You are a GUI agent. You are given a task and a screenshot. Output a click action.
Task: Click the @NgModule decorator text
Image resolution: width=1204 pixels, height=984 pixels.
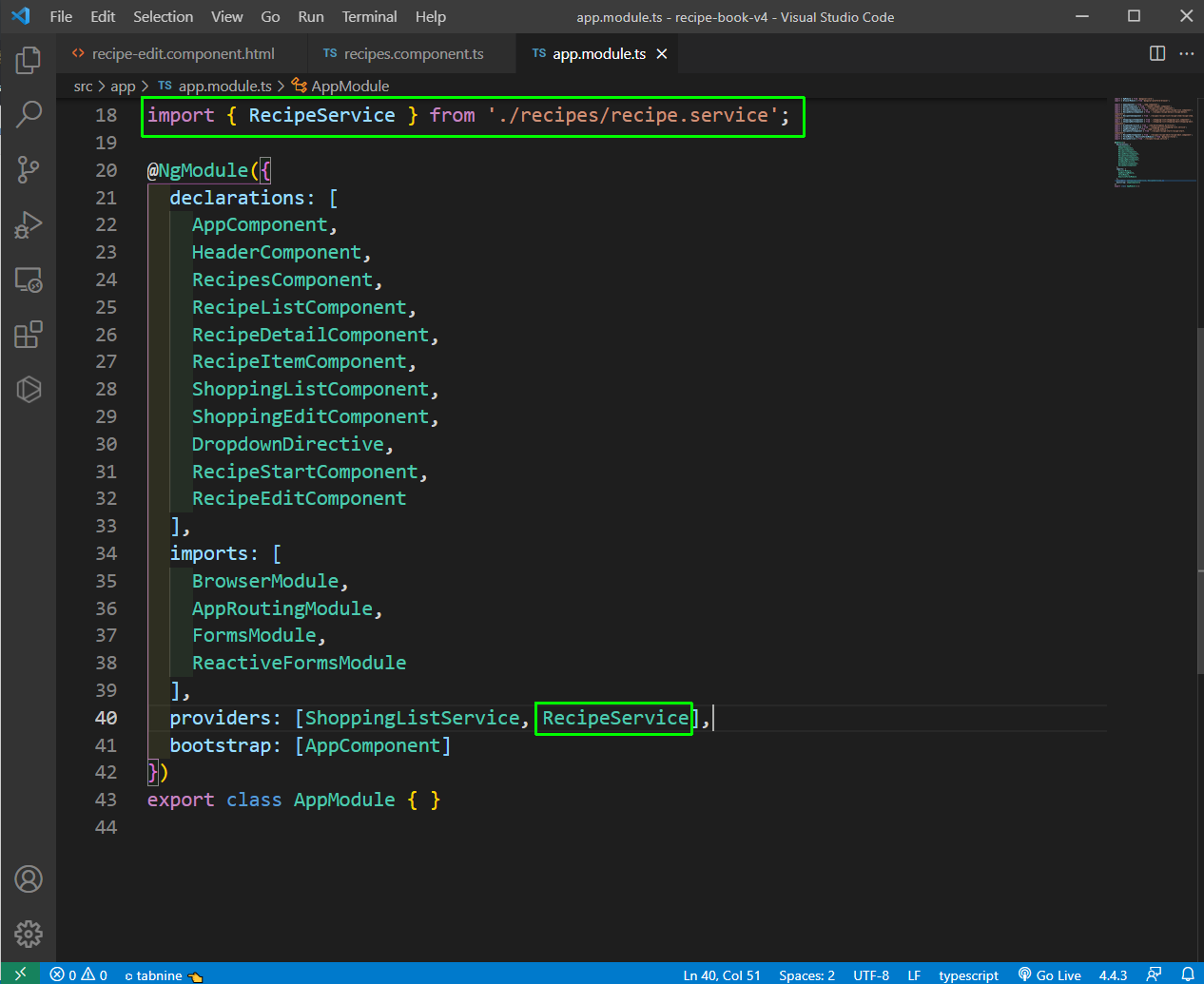click(x=198, y=170)
